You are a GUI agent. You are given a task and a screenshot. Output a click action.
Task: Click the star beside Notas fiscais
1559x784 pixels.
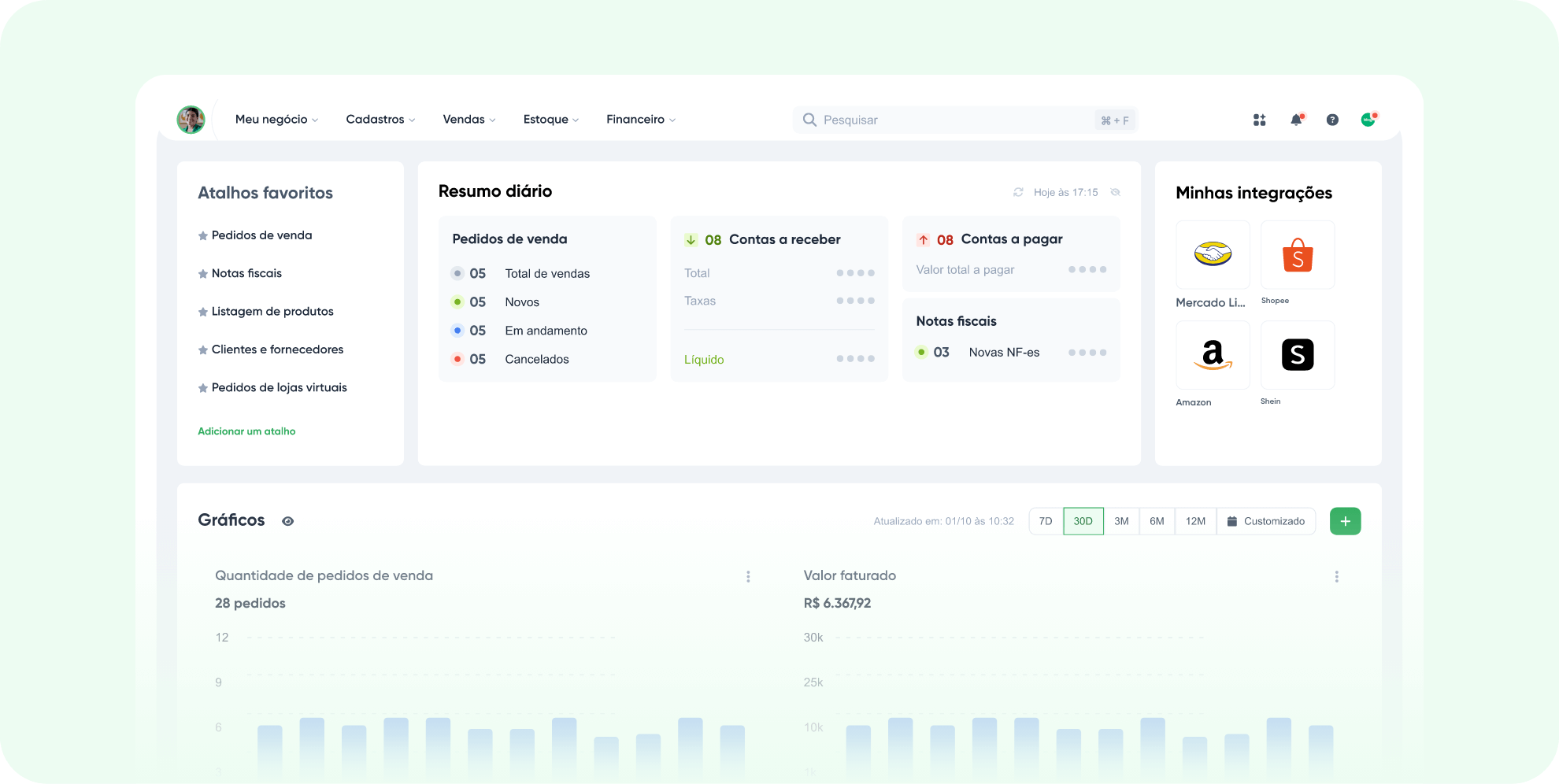(203, 274)
